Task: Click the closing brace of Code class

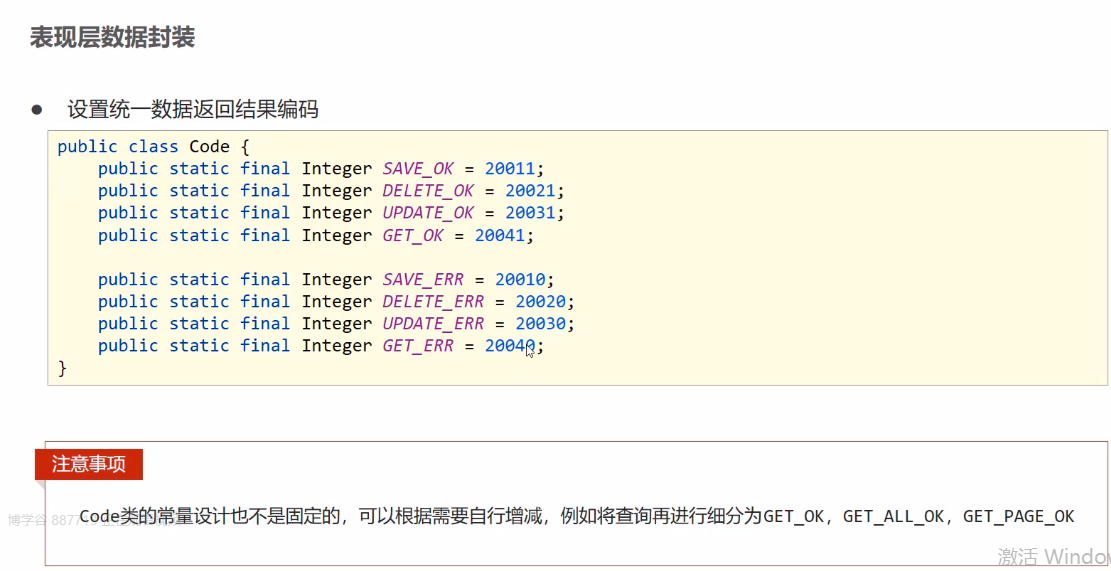Action: point(62,368)
